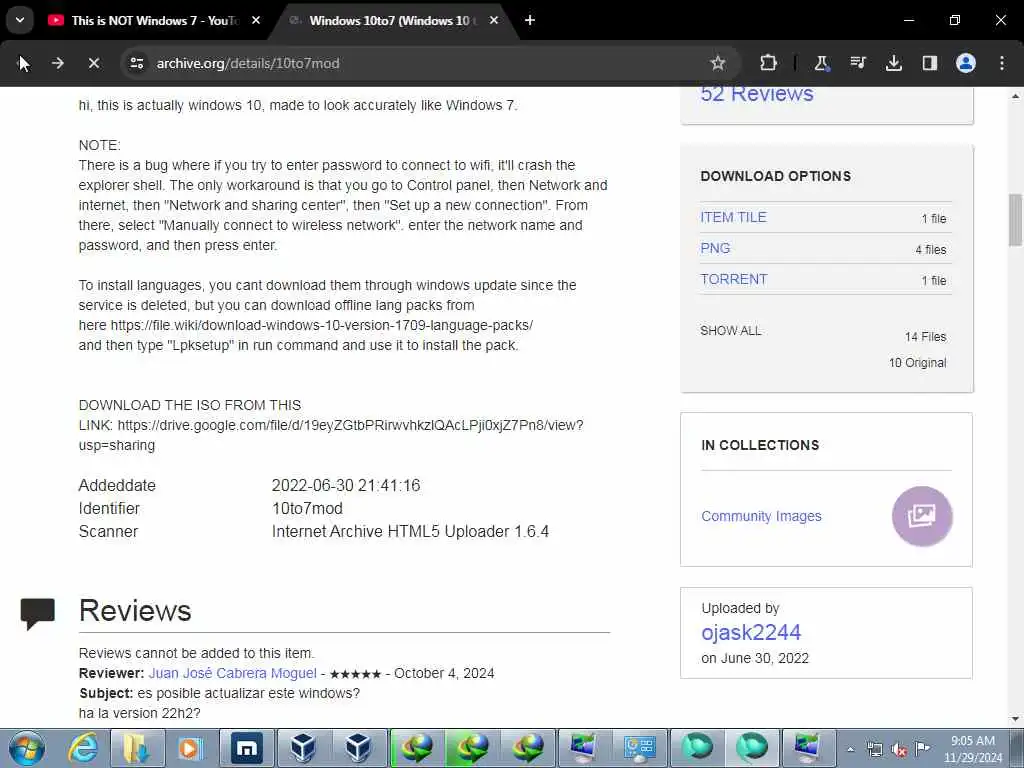Click 'Internet Archive HTML5 Uploader 1.6.4' text
This screenshot has width=1024, height=768.
[x=410, y=532]
